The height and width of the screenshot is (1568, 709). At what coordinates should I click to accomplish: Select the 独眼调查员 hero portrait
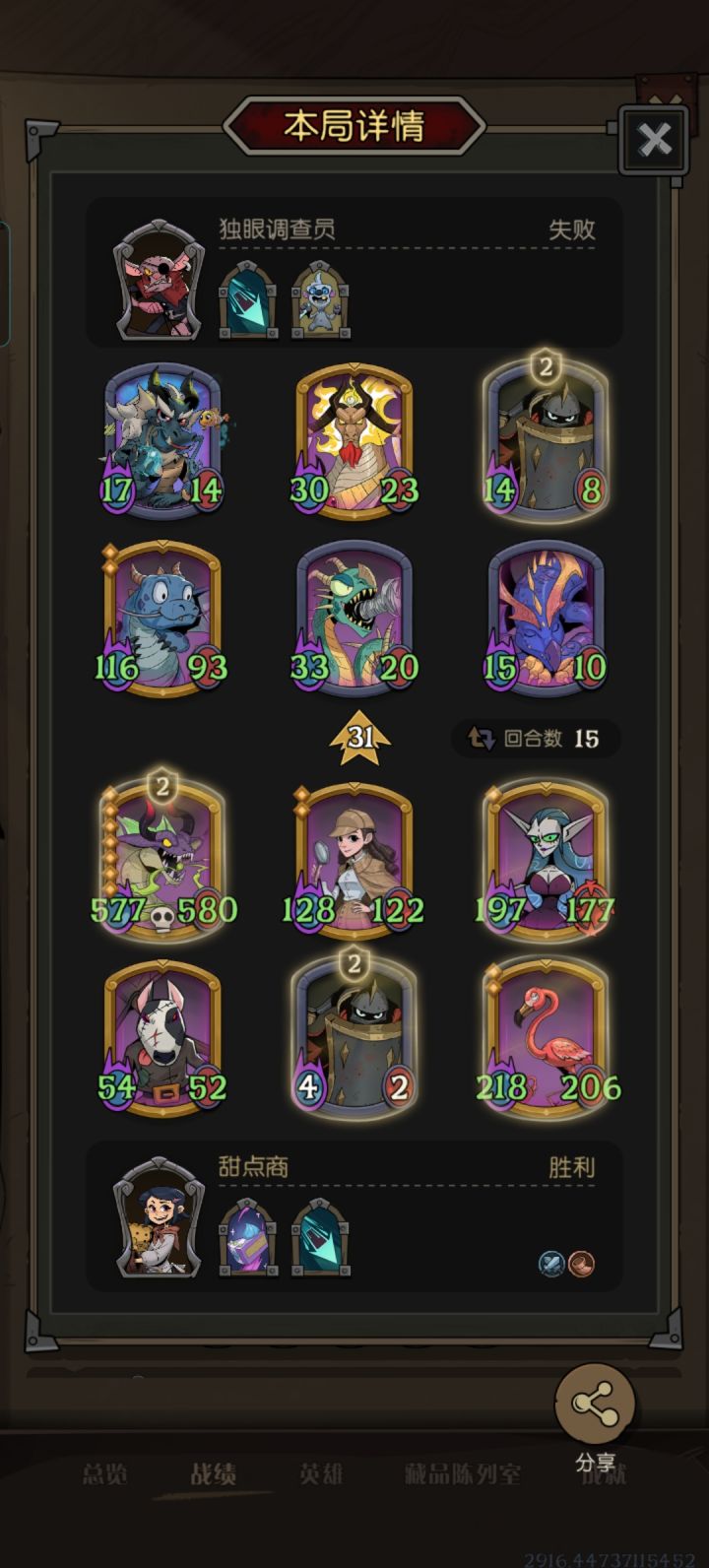click(160, 279)
